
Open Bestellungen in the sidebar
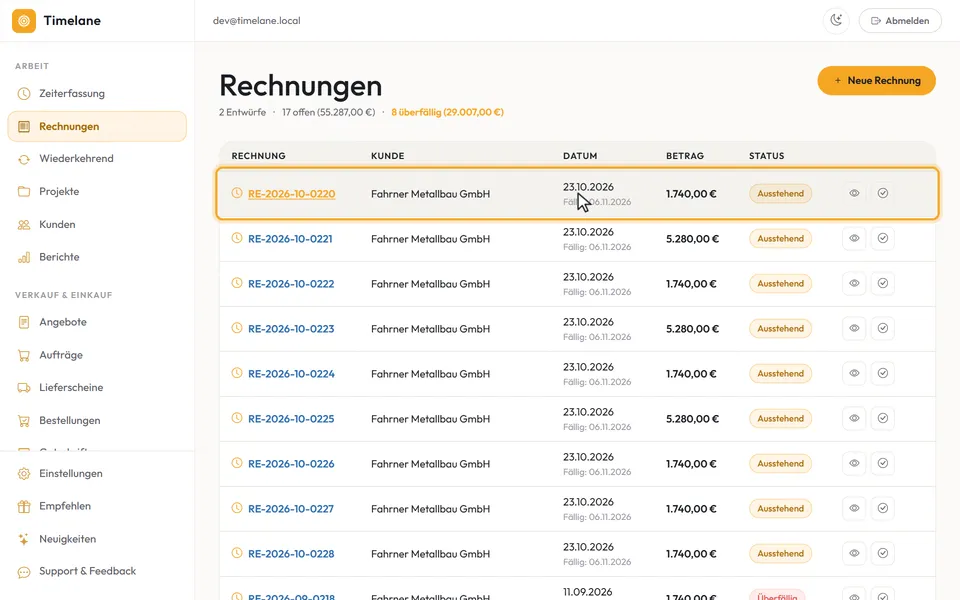coord(97,421)
